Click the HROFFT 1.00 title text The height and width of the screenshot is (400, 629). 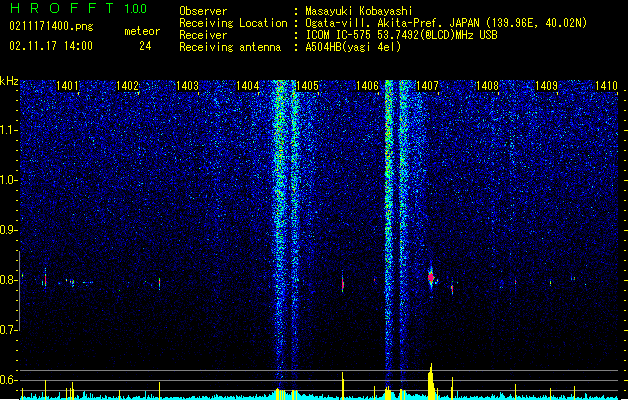pos(79,8)
